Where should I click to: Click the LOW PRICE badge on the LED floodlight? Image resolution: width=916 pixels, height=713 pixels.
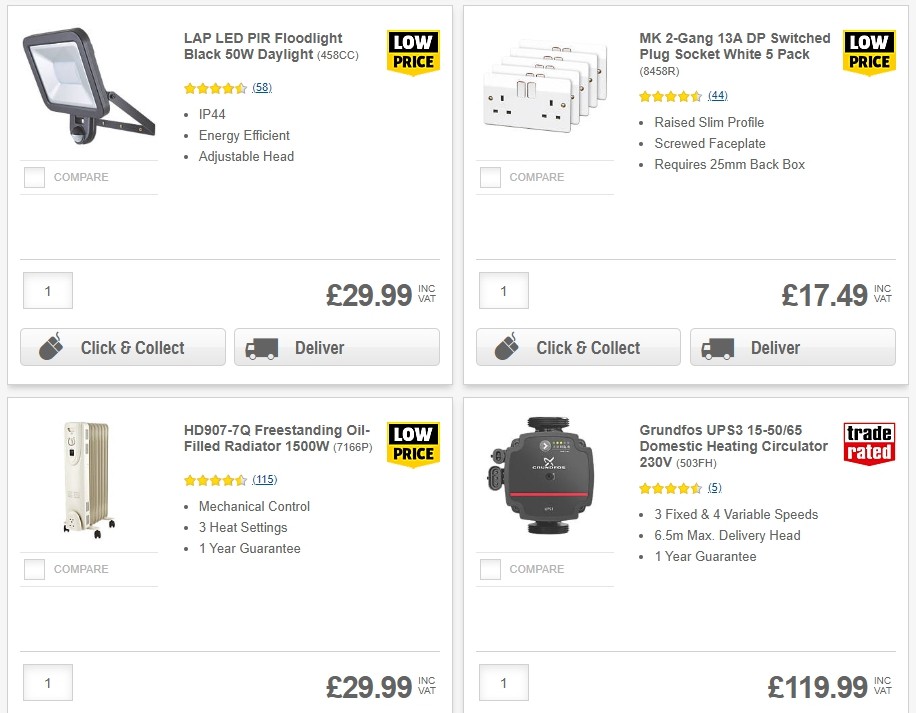[413, 50]
